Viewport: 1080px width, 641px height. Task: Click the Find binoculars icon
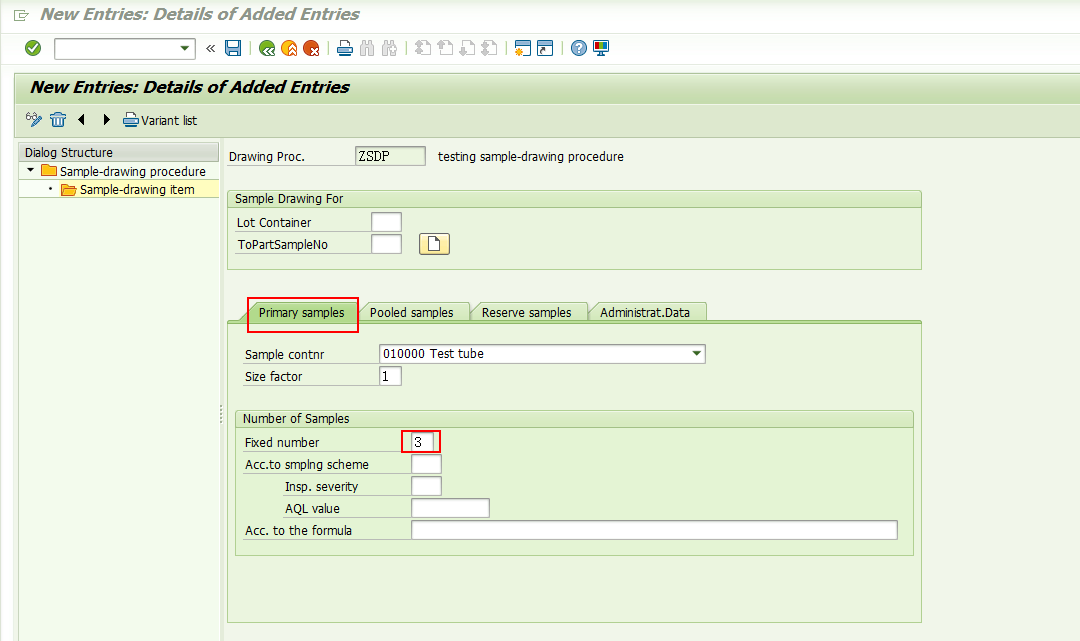click(x=367, y=48)
